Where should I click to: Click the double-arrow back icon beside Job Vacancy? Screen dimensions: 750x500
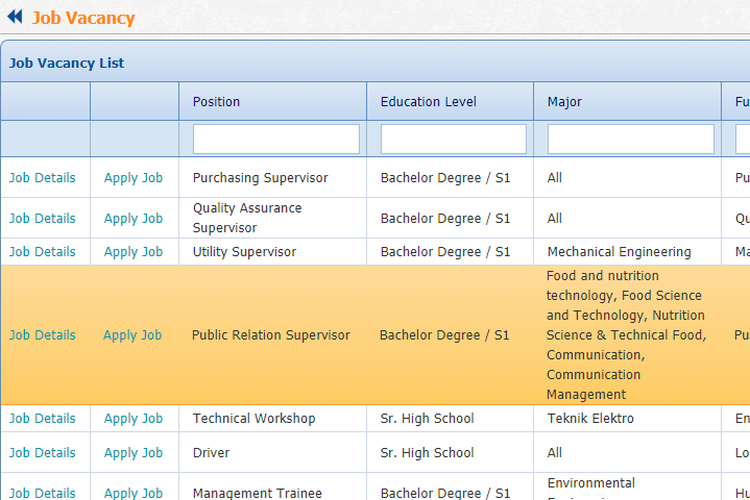(15, 17)
